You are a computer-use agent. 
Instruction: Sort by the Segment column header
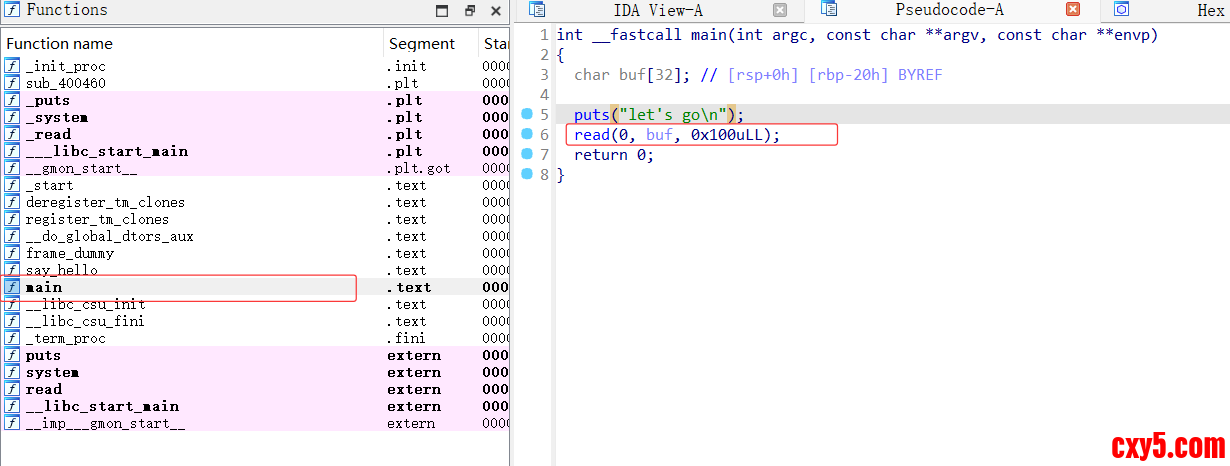click(421, 43)
